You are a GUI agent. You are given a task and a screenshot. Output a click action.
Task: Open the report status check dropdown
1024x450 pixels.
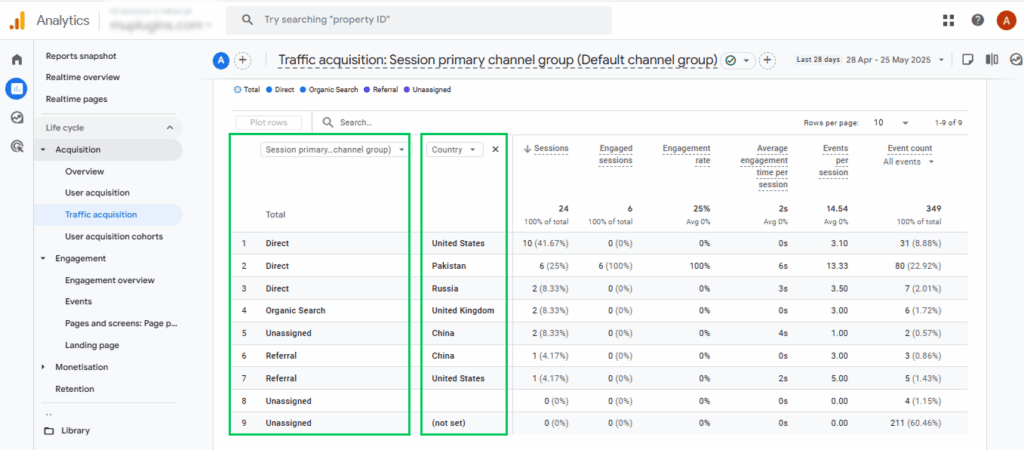pos(737,60)
